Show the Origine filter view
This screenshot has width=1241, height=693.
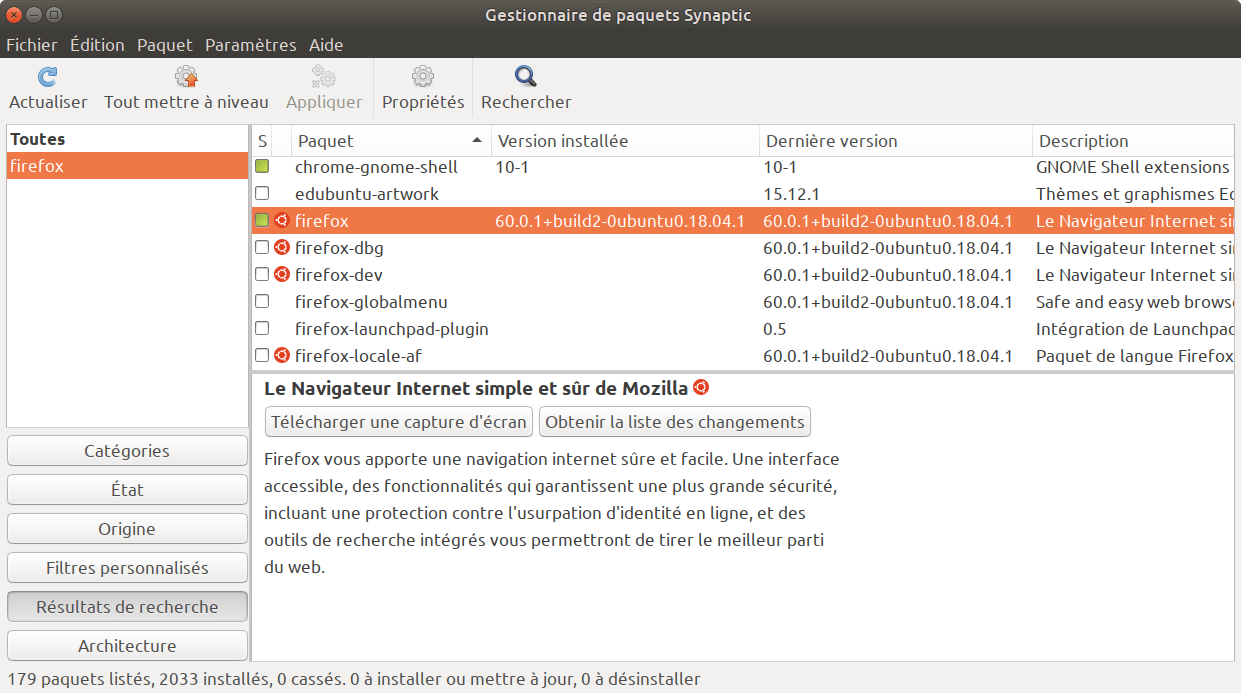point(127,529)
